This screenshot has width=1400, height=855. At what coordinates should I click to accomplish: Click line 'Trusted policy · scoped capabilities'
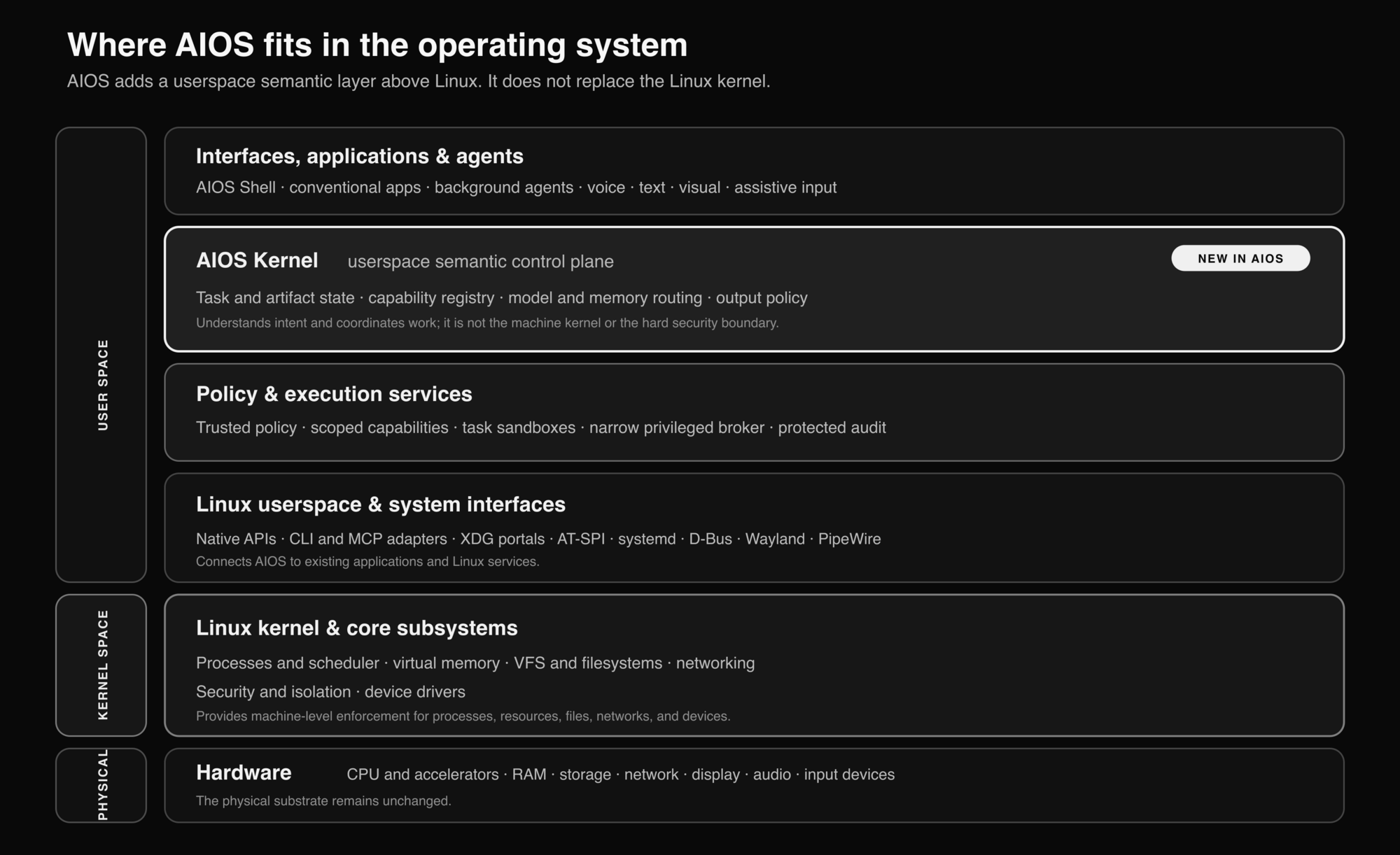point(540,427)
